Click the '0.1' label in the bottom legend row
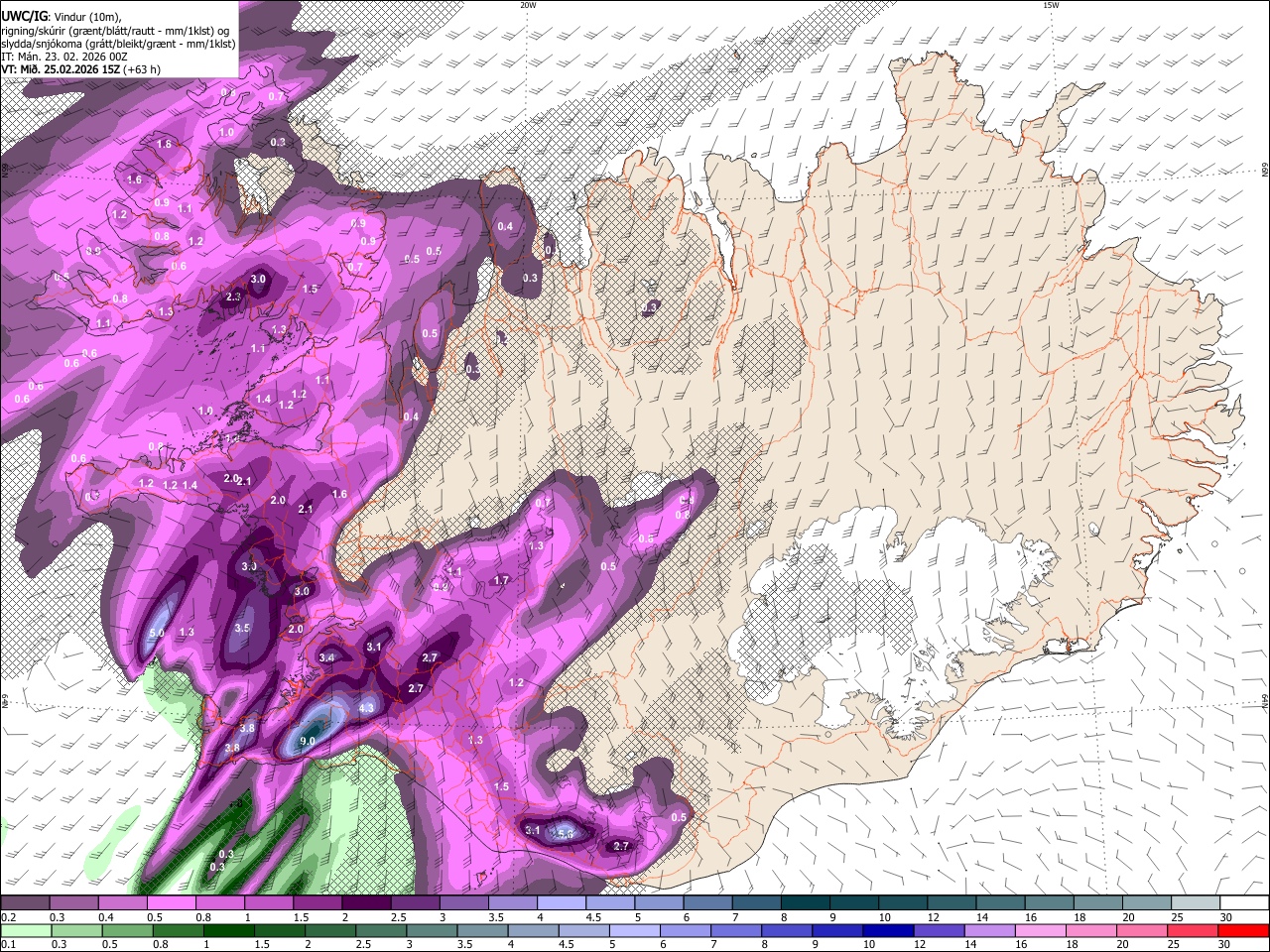This screenshot has height=952, width=1270. [9, 944]
